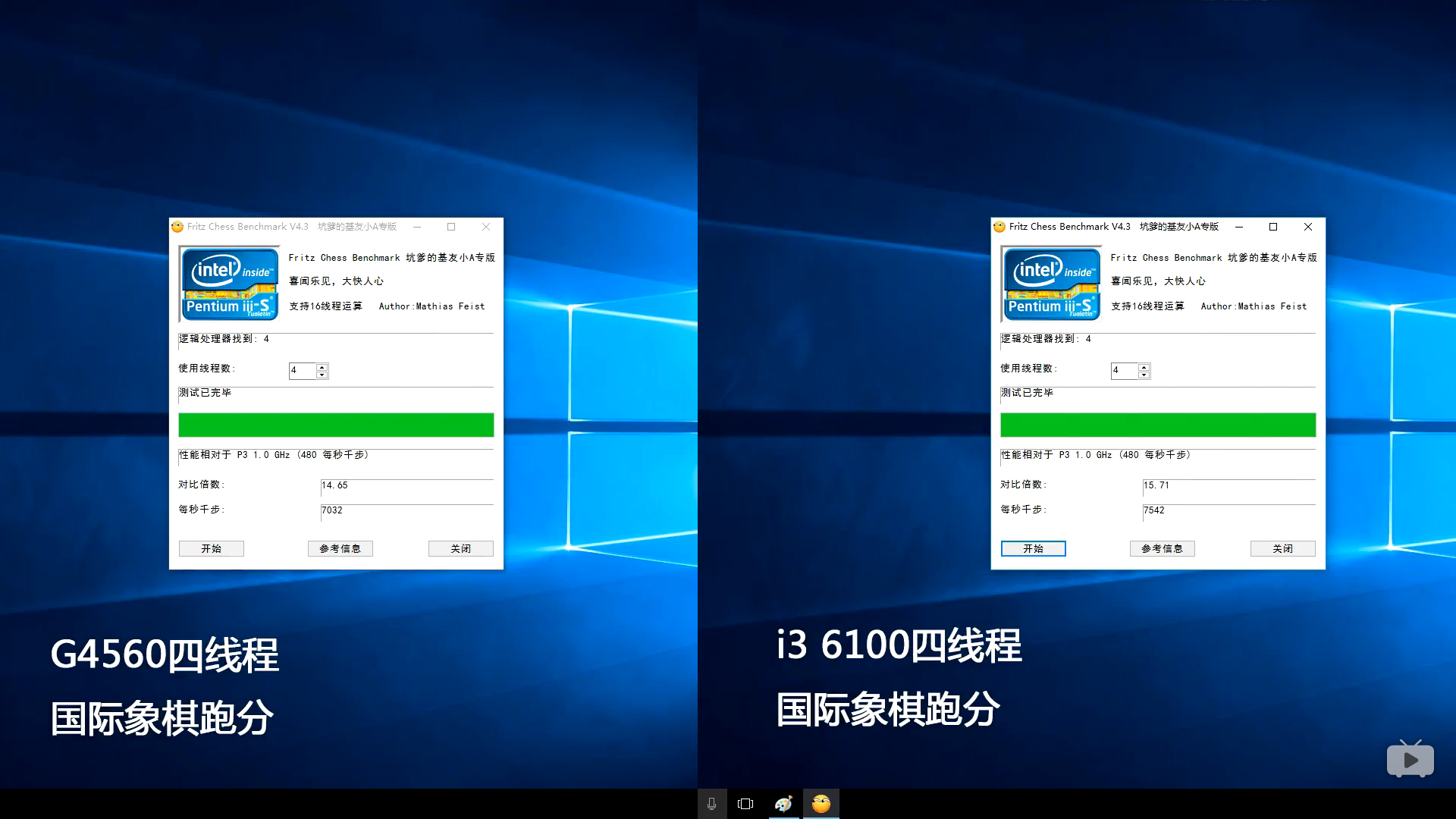1456x819 pixels.
Task: Click 逻辑处理器找到: 4 in left window
Action: click(x=224, y=339)
